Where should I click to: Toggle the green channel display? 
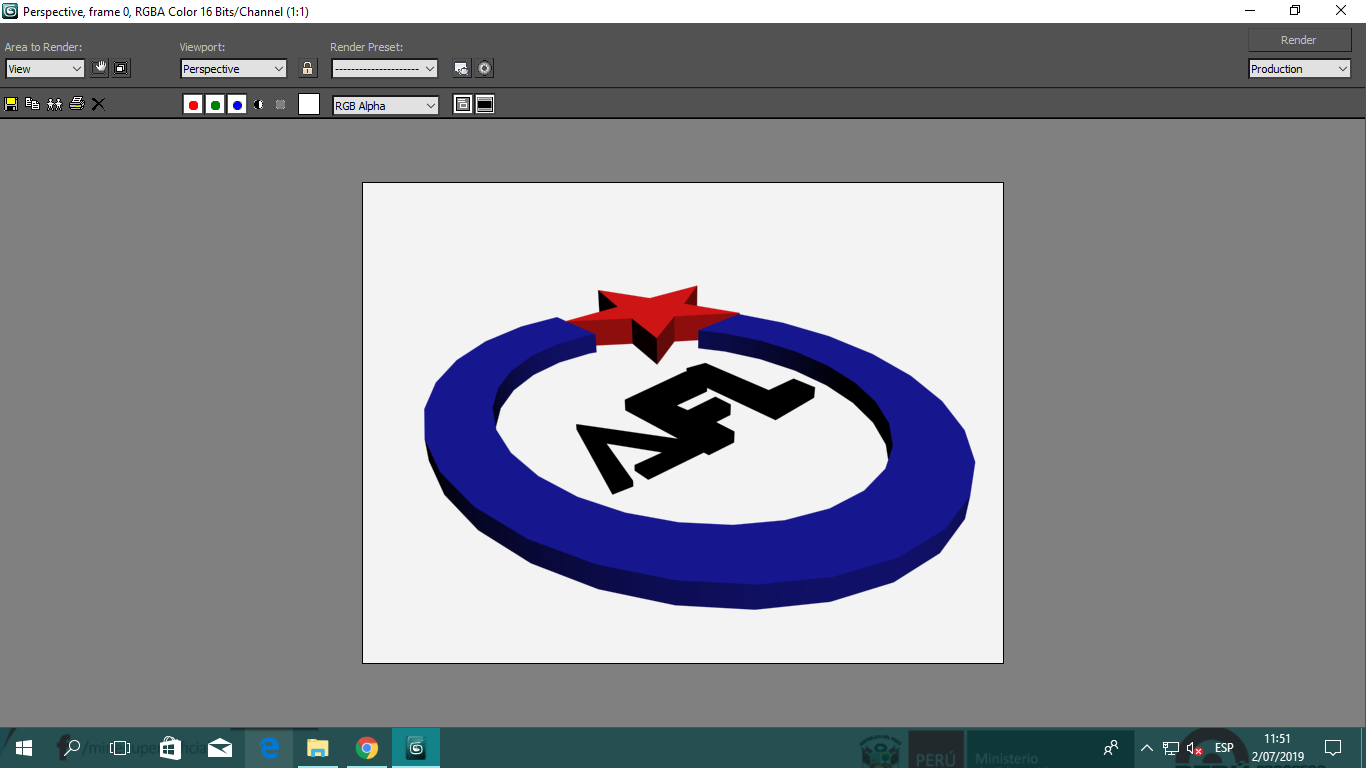tap(215, 105)
